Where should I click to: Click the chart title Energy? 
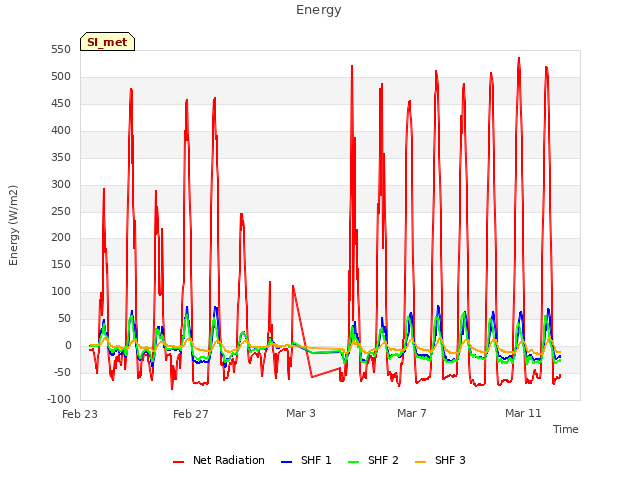click(318, 10)
